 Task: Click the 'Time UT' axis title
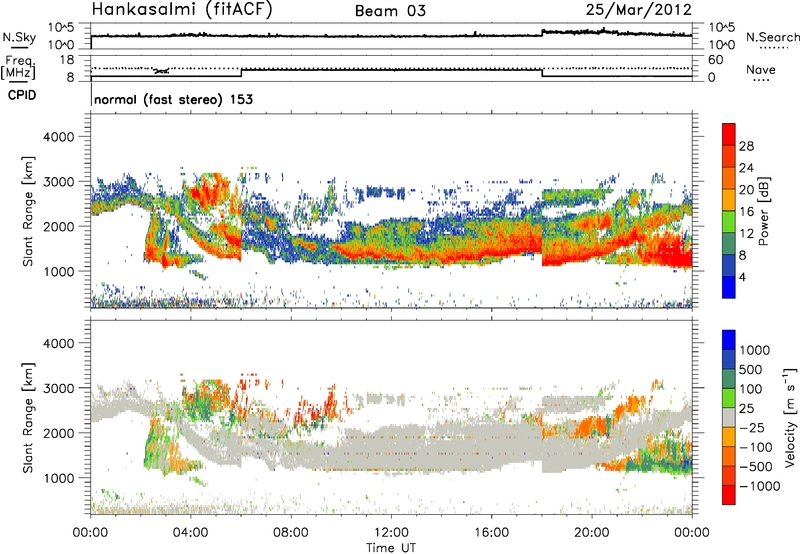[x=391, y=548]
